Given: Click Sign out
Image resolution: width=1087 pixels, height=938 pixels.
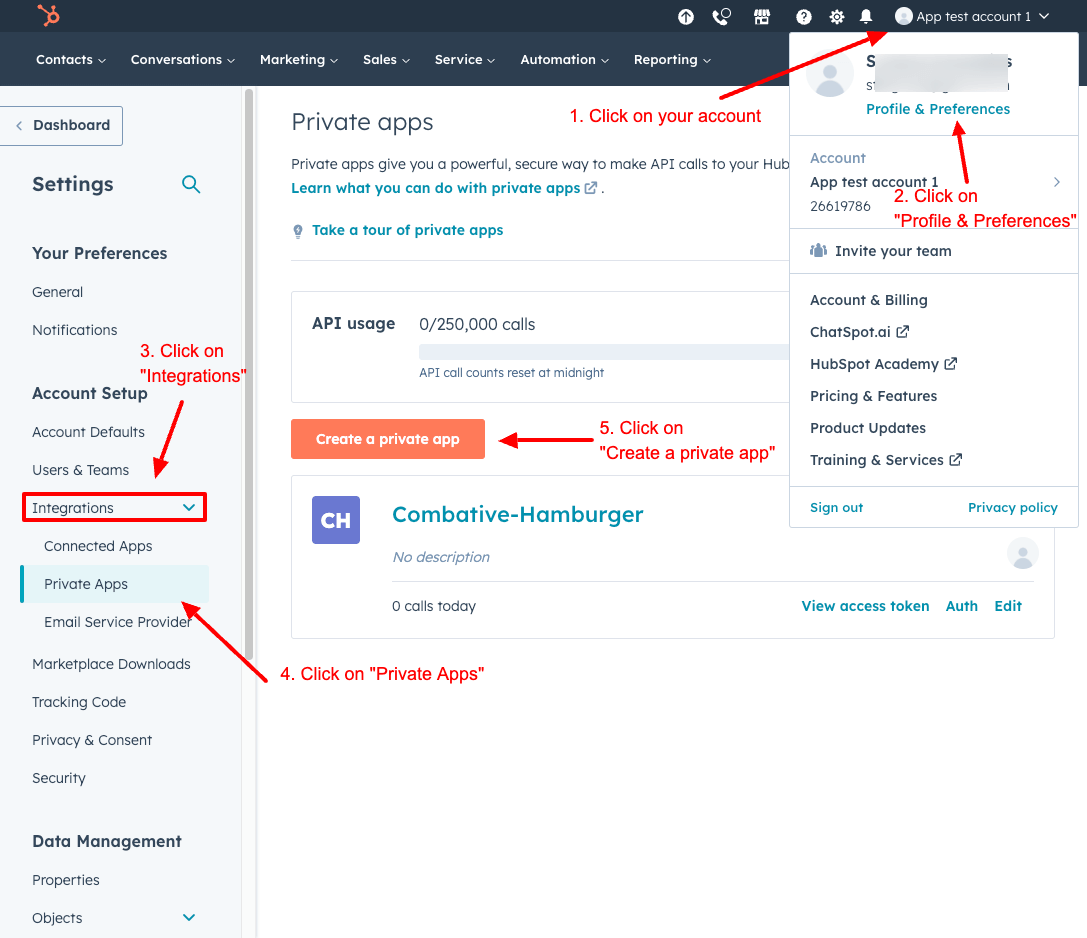Looking at the screenshot, I should click(836, 507).
